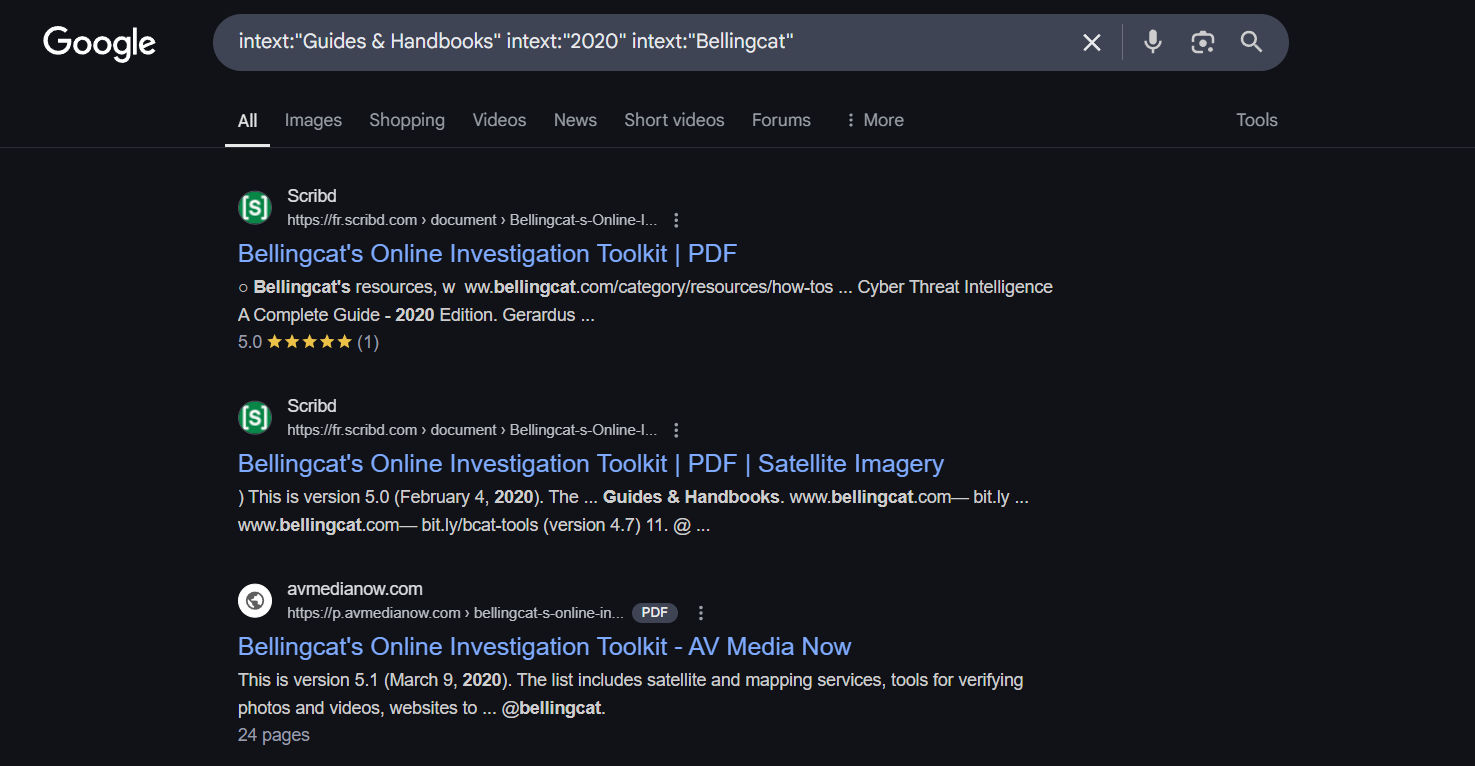The image size is (1475, 766).
Task: Click the avmedianow.com site name
Action: click(x=355, y=589)
